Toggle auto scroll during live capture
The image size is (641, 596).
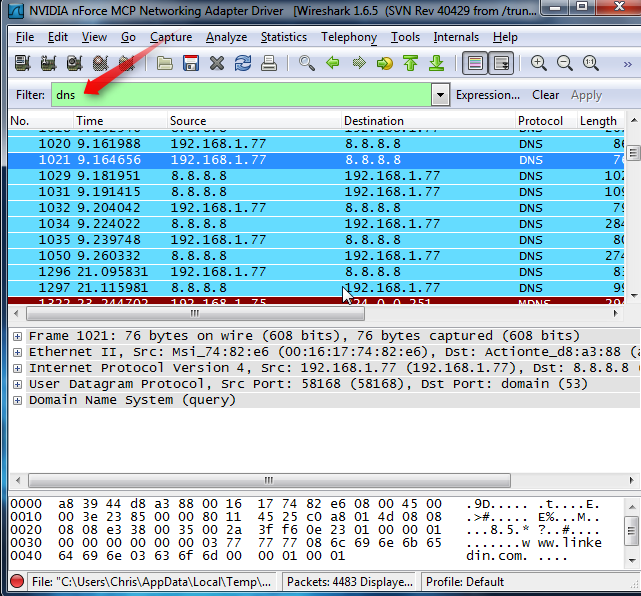(501, 63)
